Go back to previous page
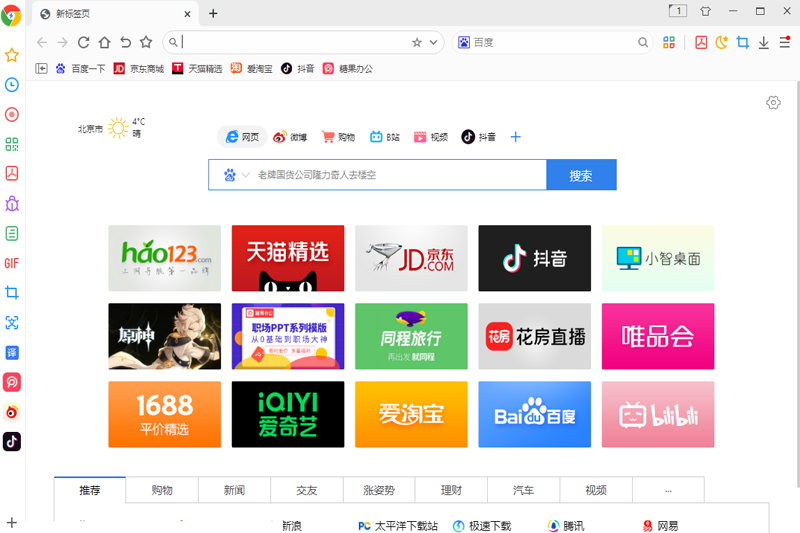The height and width of the screenshot is (533, 800). pos(42,42)
